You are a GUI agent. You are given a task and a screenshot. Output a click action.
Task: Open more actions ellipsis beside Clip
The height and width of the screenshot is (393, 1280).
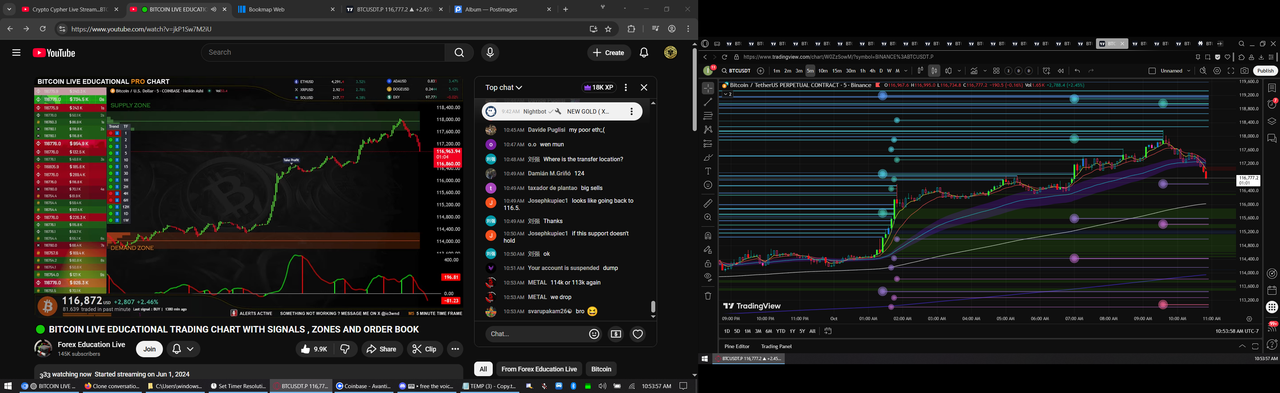point(456,349)
